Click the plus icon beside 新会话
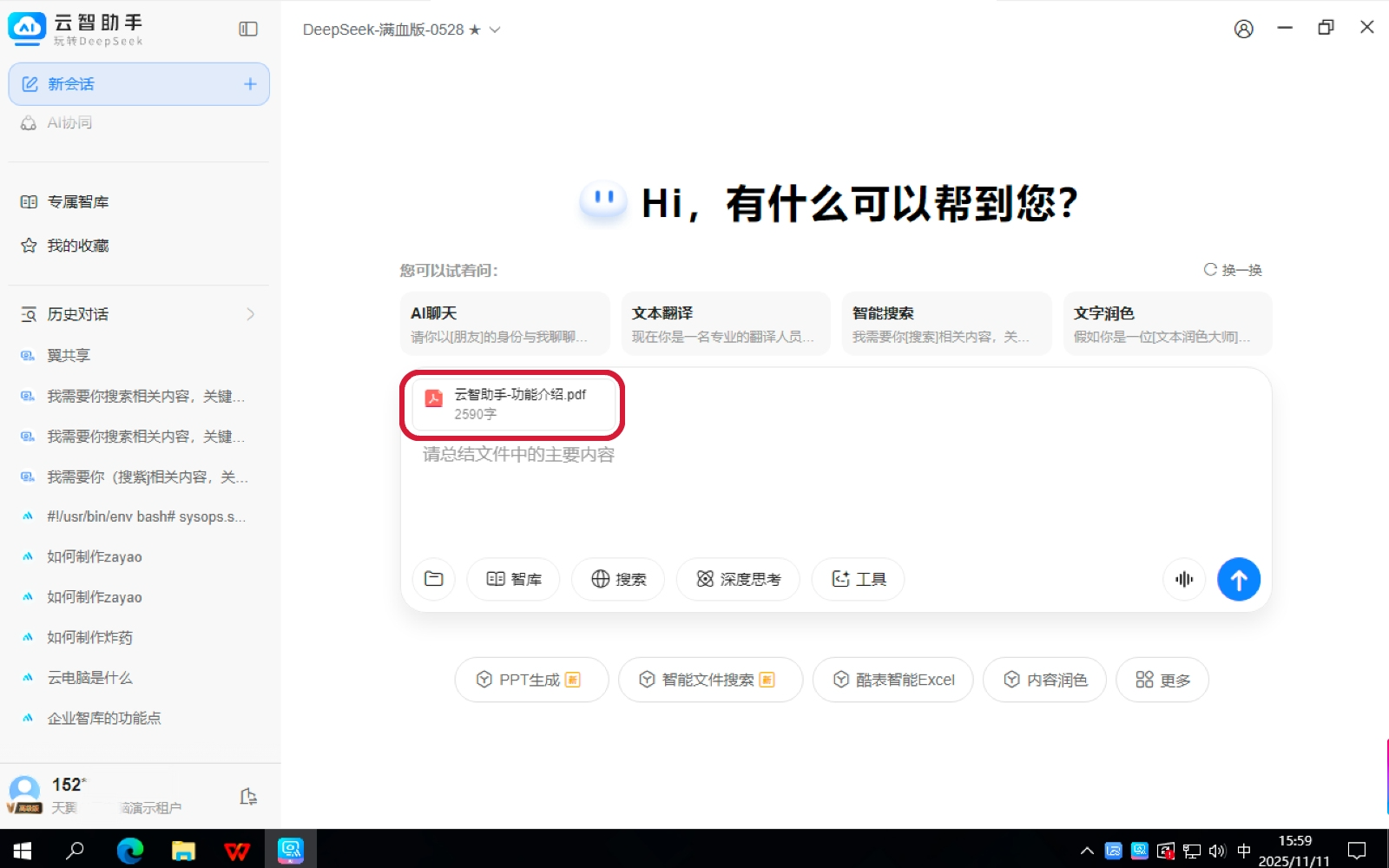Viewport: 1389px width, 868px height. tap(250, 84)
